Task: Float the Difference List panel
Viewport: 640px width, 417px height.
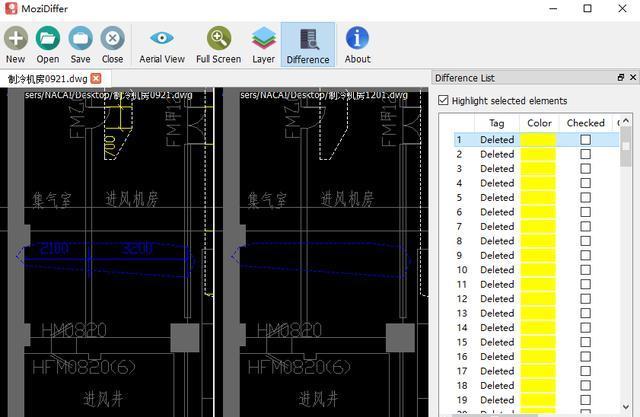Action: pos(620,78)
